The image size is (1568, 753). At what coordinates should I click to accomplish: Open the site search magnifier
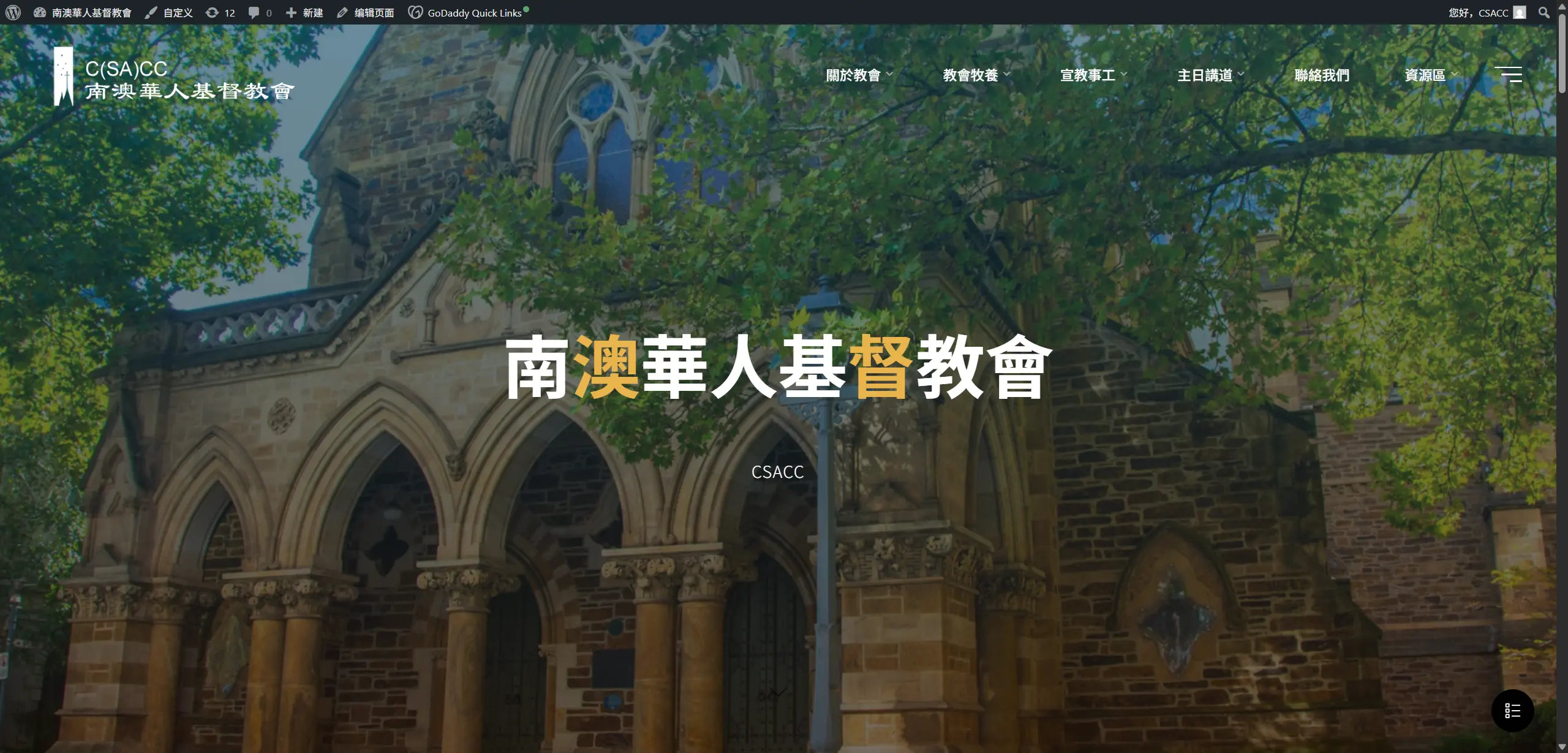[1543, 12]
